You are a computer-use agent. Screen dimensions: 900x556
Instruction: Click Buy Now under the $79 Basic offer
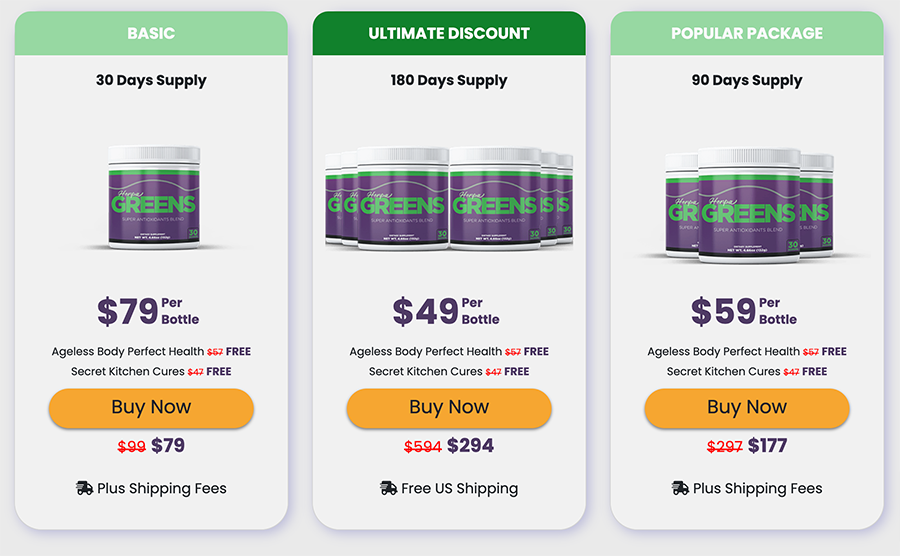(151, 408)
